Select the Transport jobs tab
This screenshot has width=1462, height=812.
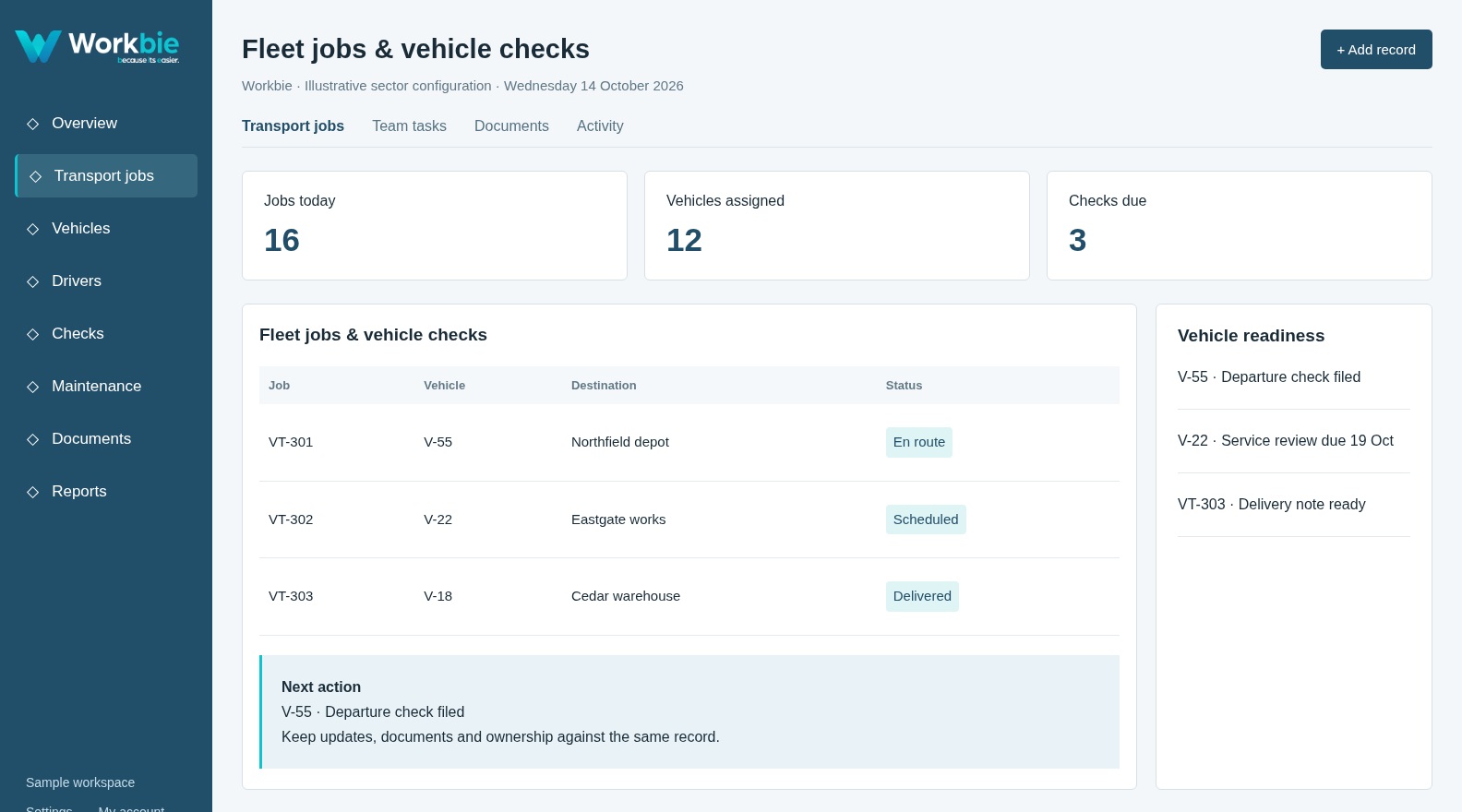click(293, 126)
